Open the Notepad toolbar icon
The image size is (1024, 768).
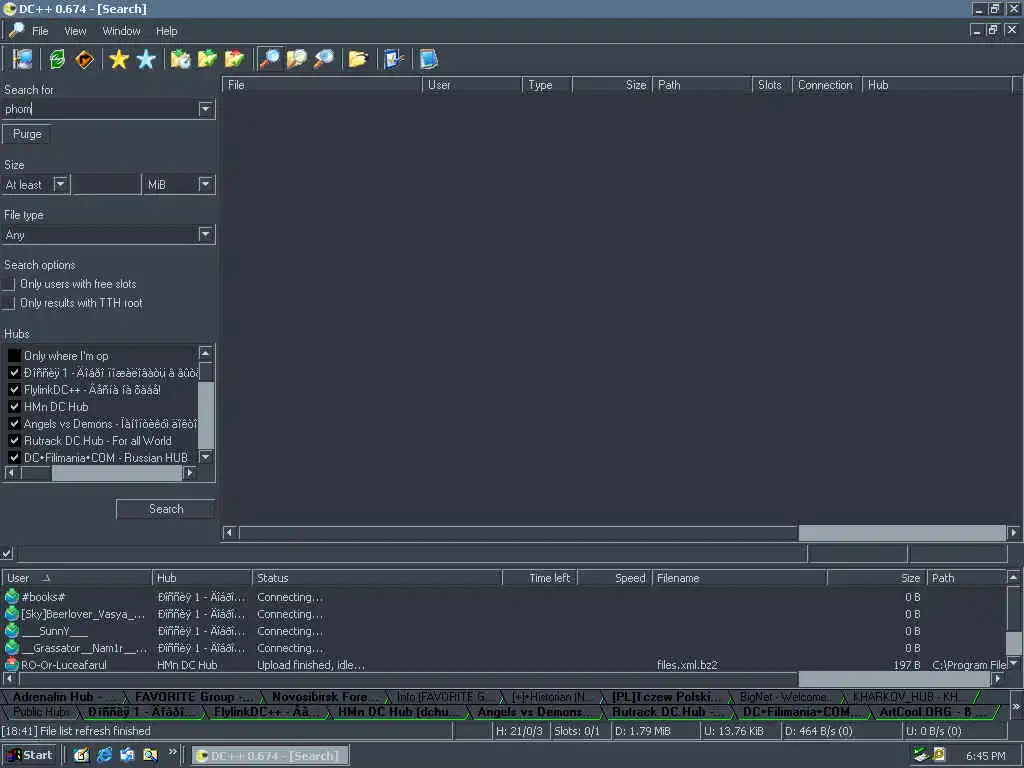(x=428, y=59)
